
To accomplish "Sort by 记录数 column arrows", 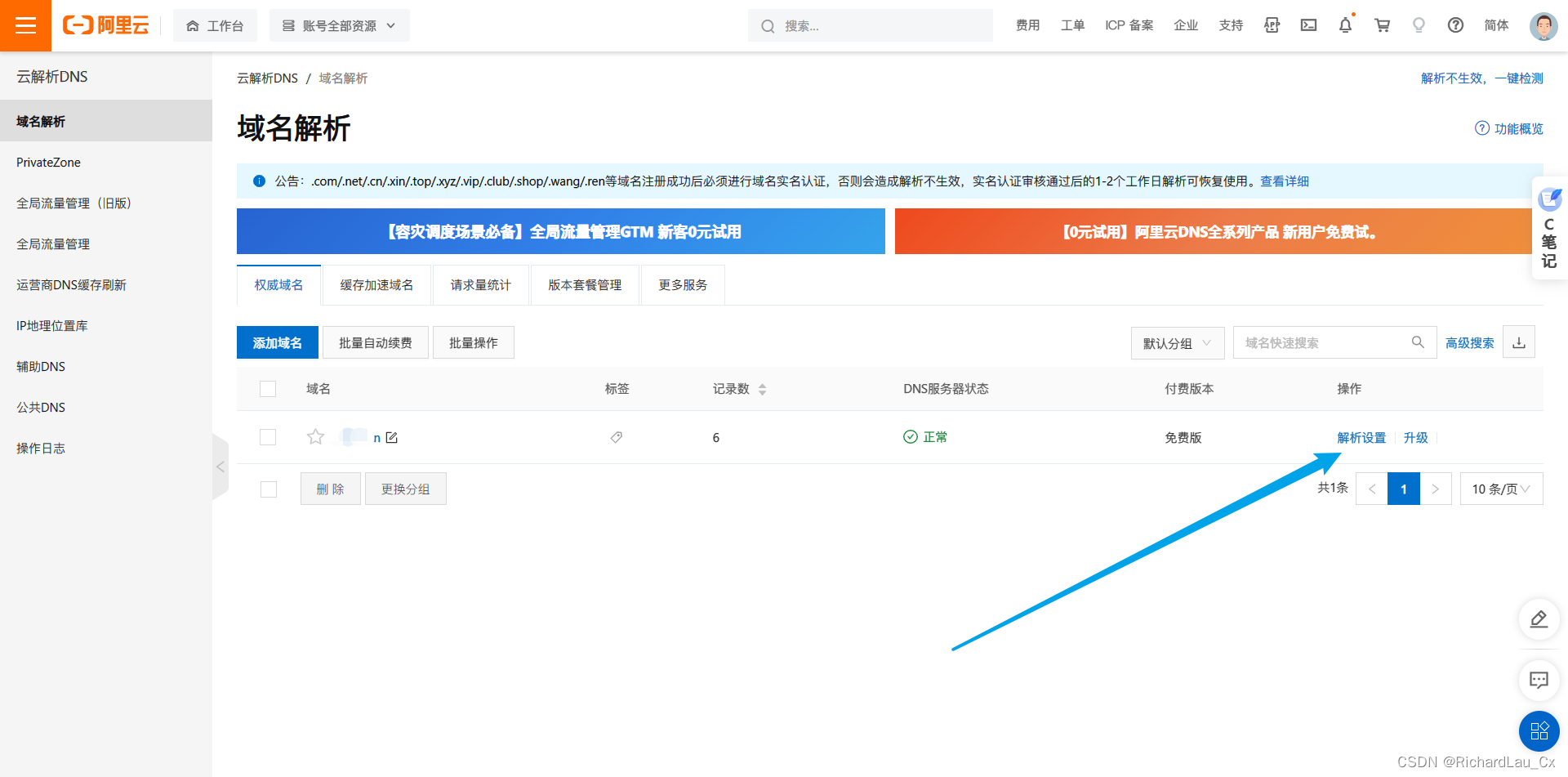I will pos(762,389).
